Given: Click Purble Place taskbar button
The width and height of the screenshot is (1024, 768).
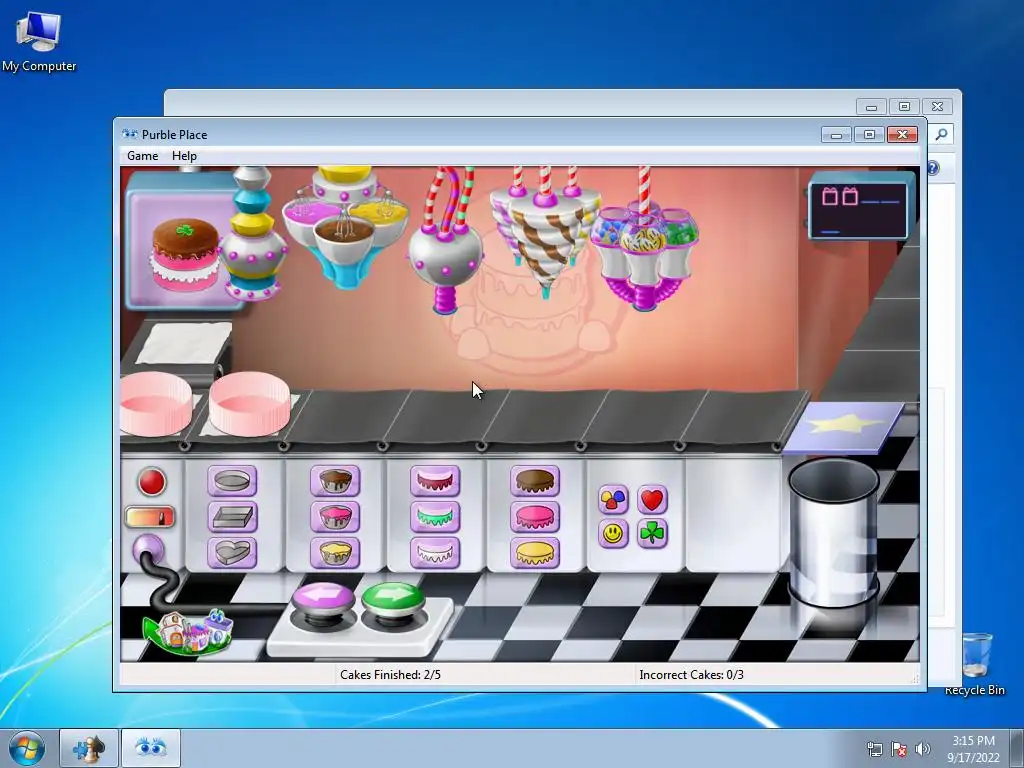Looking at the screenshot, I should [151, 748].
